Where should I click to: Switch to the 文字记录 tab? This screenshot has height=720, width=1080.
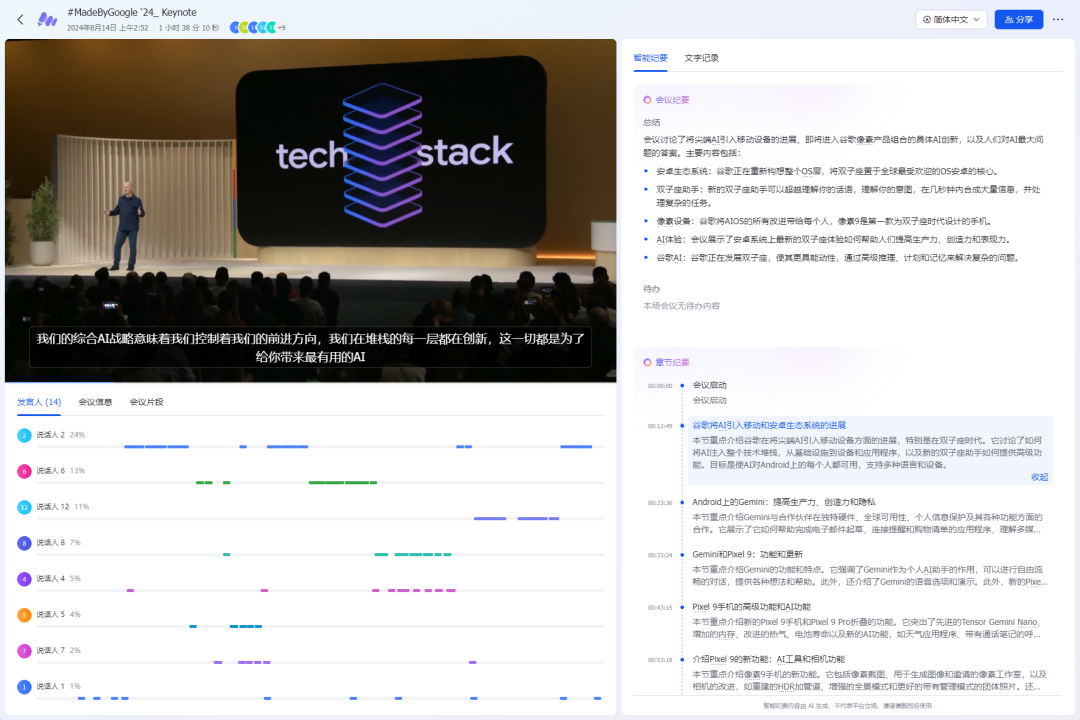[x=701, y=58]
